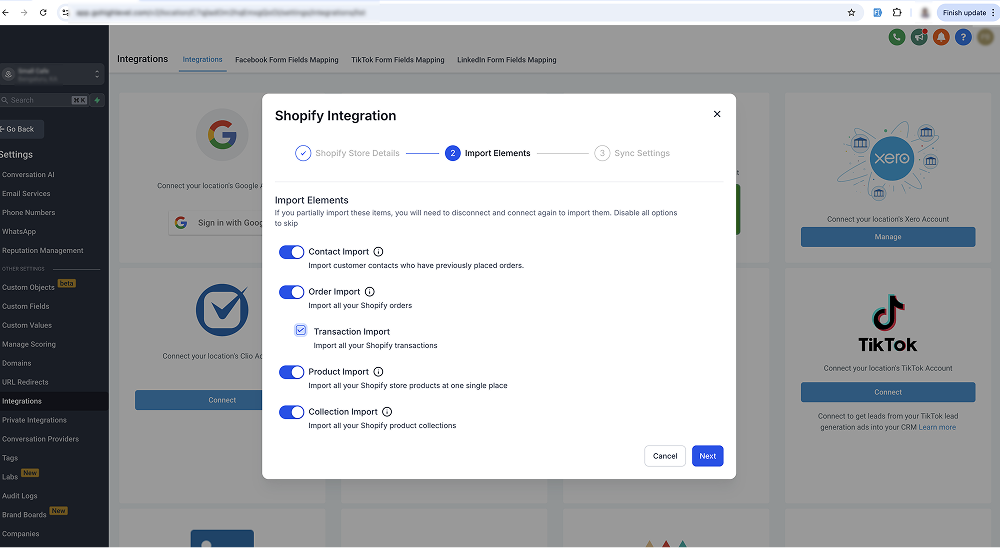The width and height of the screenshot is (1000, 548).
Task: Expand the location switcher dropdown
Action: (x=51, y=75)
